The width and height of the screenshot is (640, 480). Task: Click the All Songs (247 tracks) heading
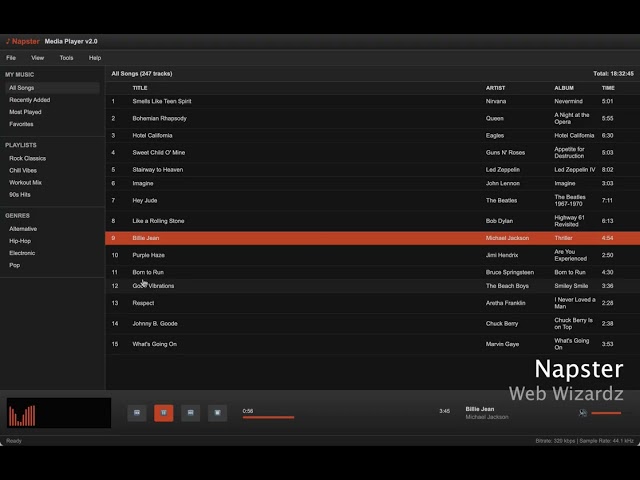click(142, 74)
